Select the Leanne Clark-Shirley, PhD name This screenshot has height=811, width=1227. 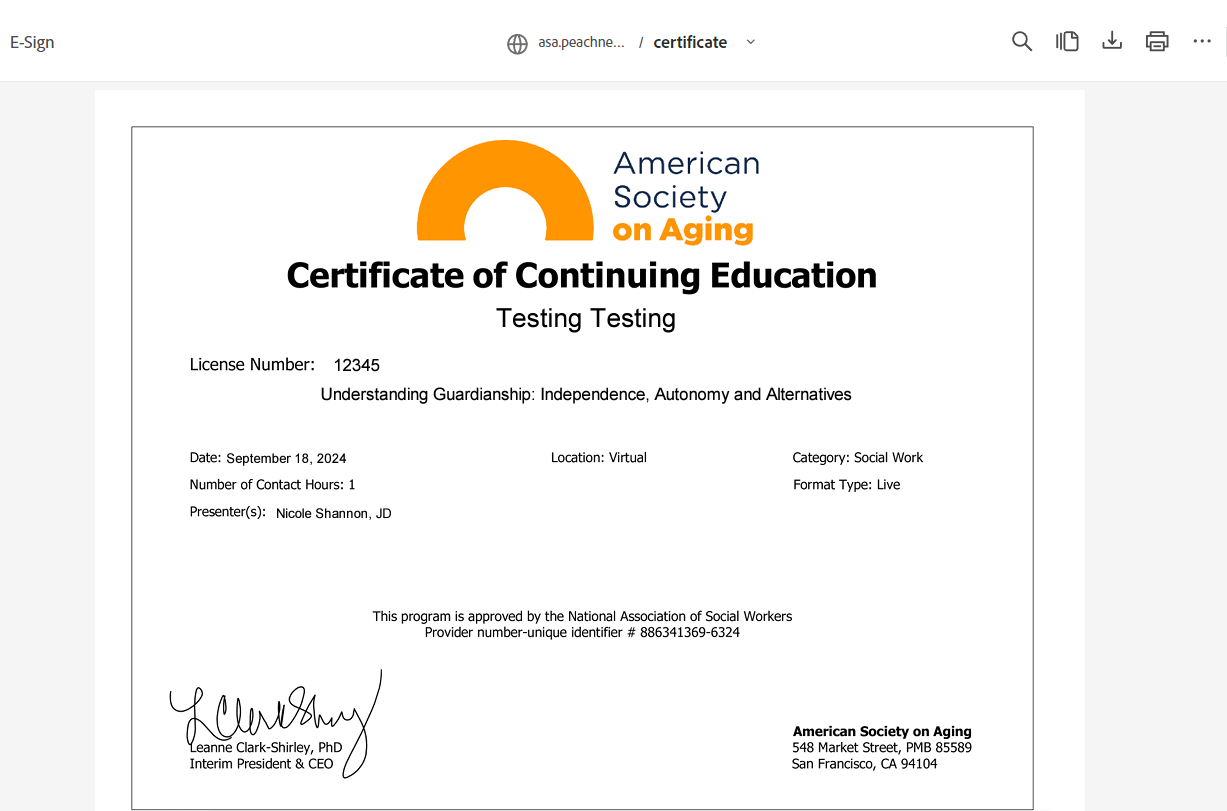(x=266, y=748)
